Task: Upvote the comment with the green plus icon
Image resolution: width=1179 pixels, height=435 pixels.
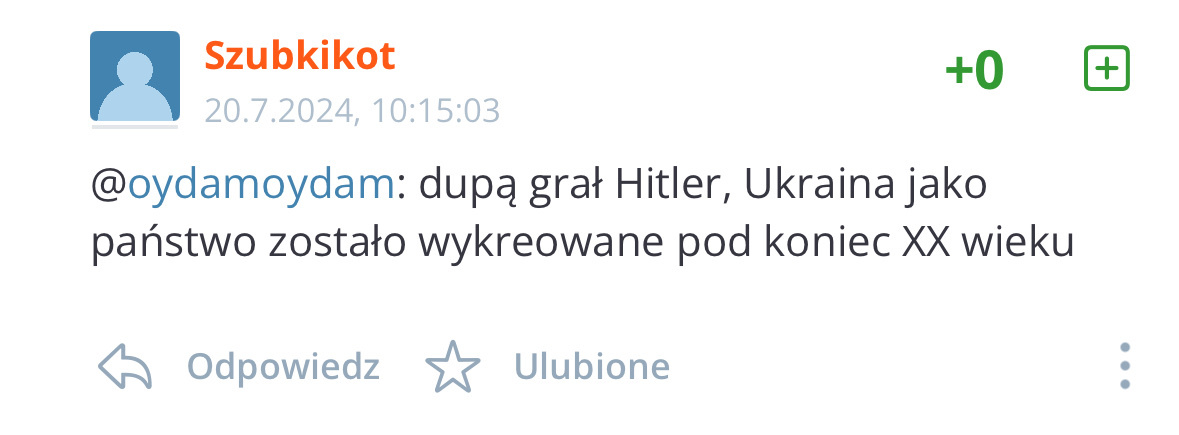Action: click(1106, 68)
